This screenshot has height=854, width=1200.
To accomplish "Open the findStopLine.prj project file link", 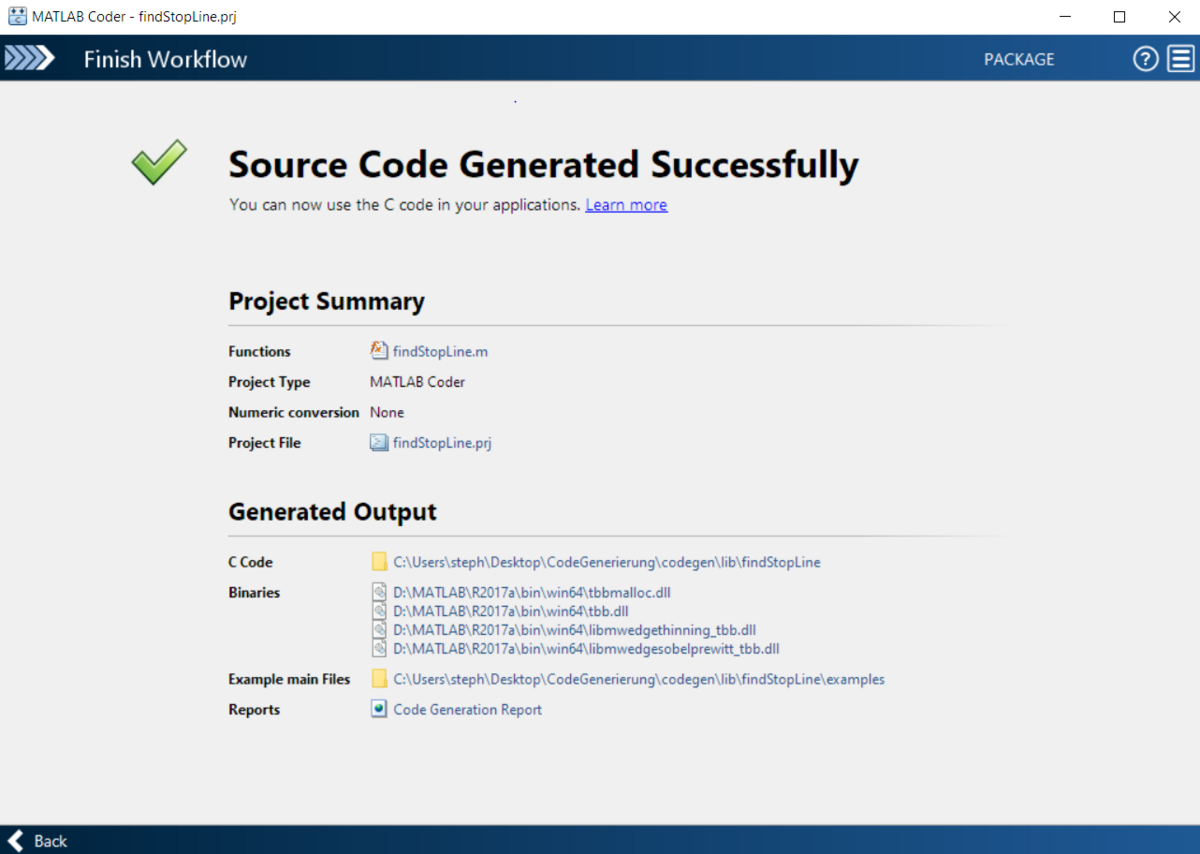I will [442, 443].
